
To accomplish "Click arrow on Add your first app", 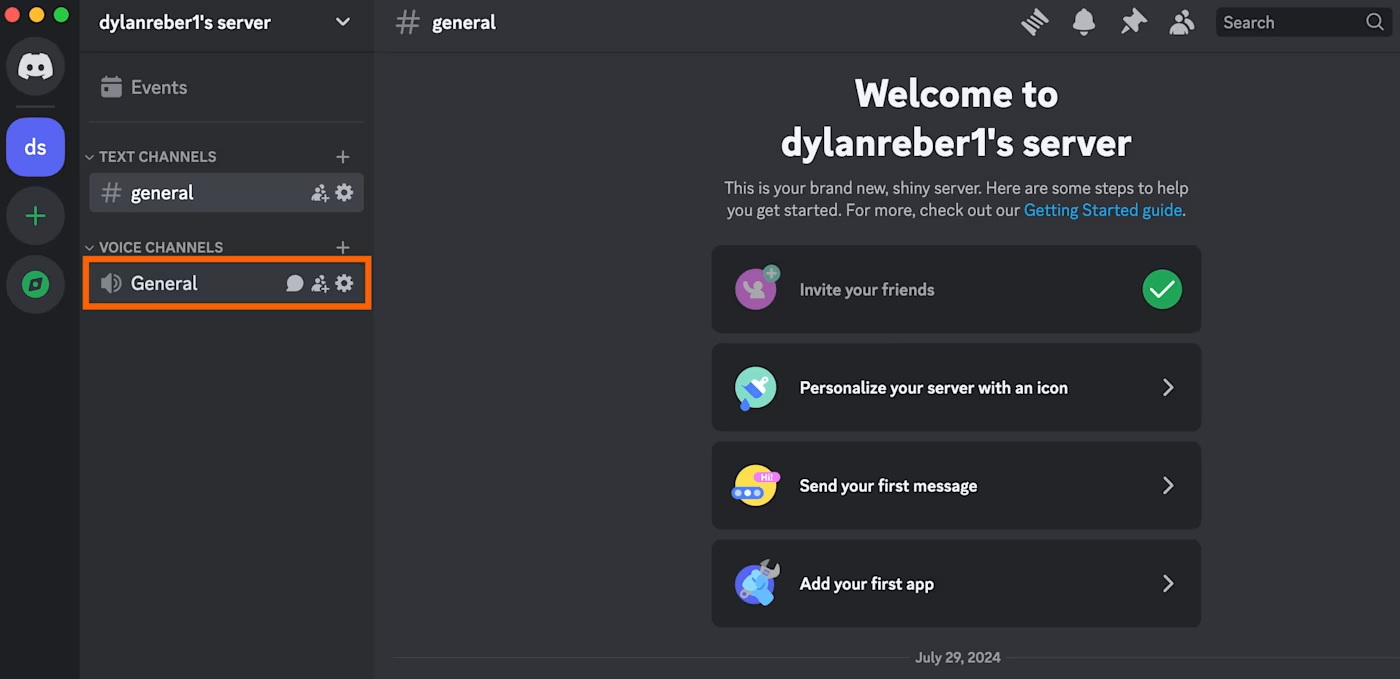I will tap(1168, 584).
